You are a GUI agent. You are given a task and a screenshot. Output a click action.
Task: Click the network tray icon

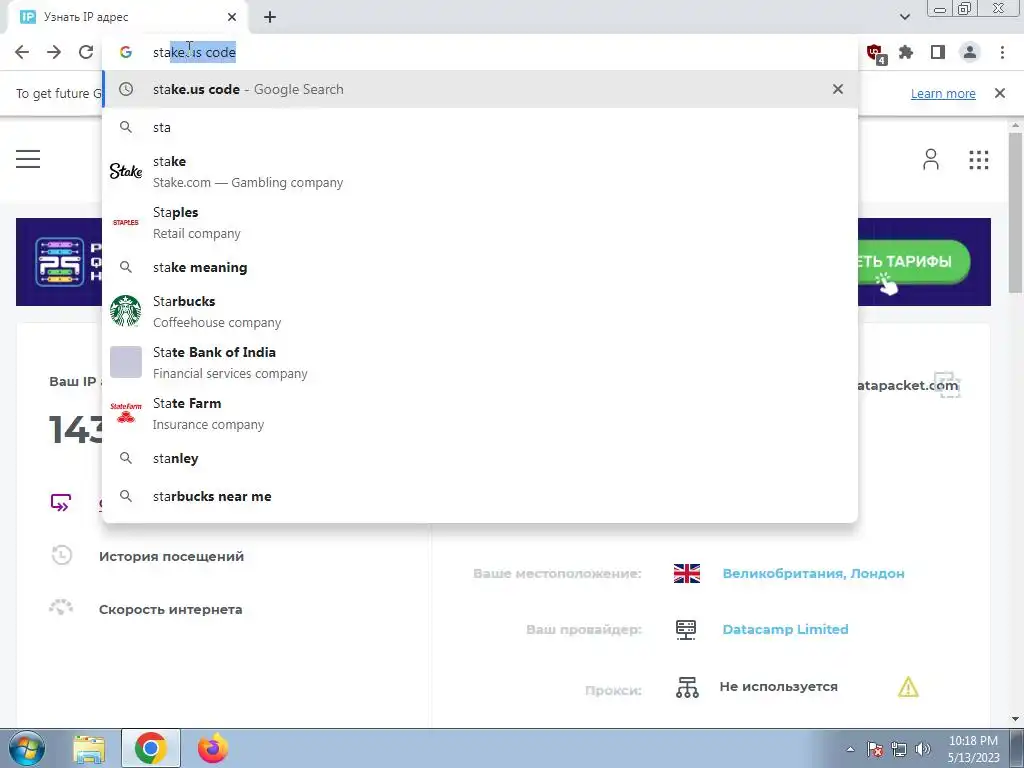click(899, 749)
